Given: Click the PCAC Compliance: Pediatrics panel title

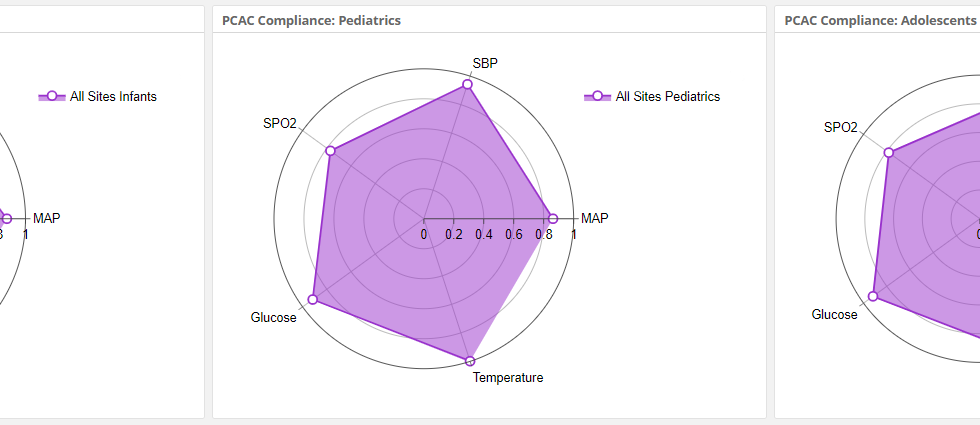Looking at the screenshot, I should (309, 20).
